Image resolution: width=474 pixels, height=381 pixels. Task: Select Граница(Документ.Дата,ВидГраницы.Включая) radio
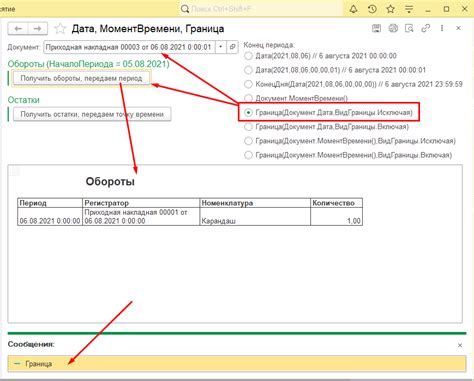(248, 127)
